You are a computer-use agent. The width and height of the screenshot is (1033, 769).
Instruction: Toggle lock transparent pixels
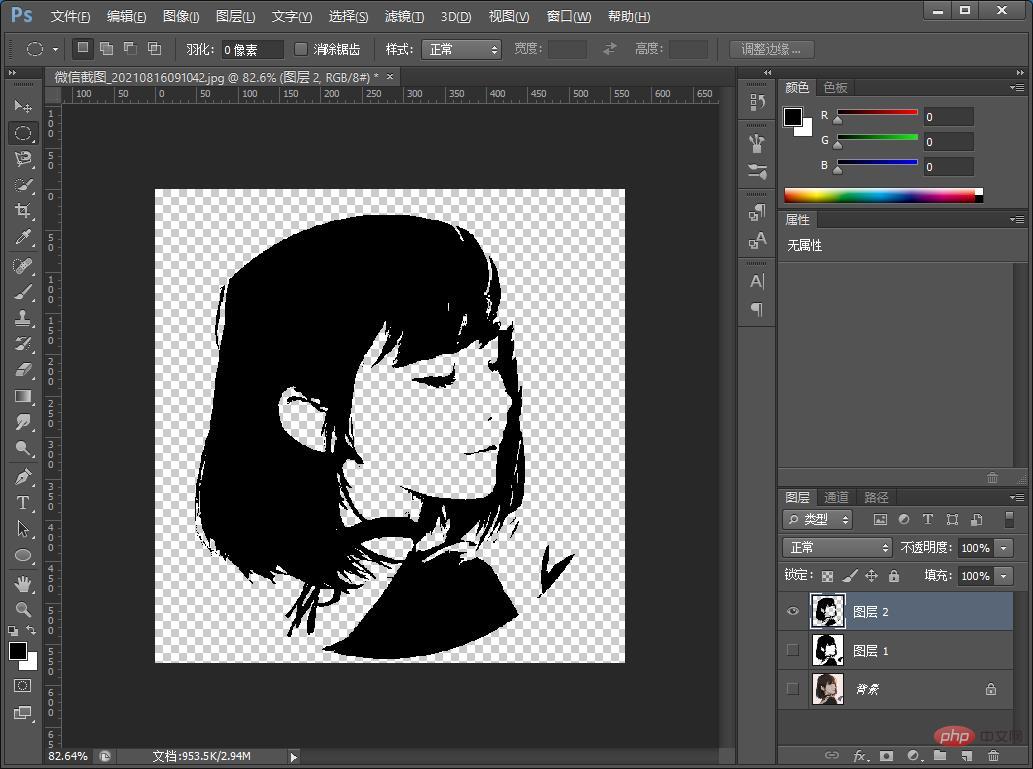point(827,576)
